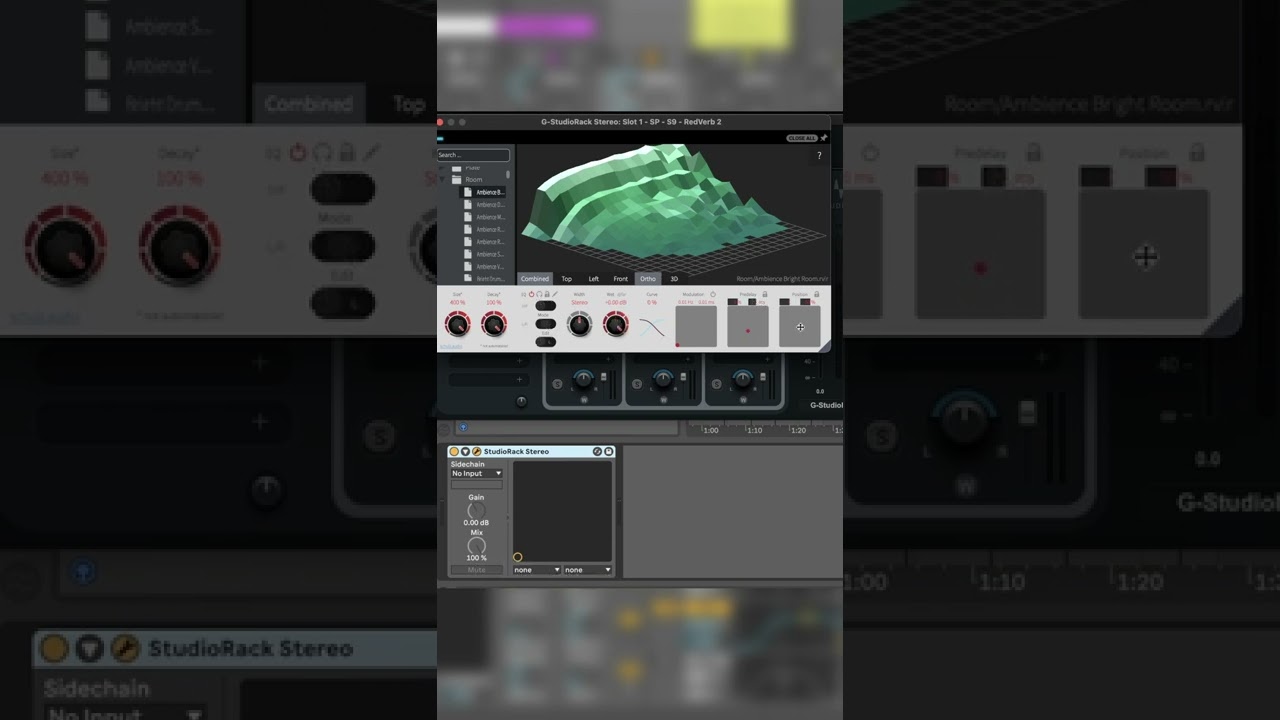
Task: Solo the first StudioRack slot with S
Action: coord(557,384)
